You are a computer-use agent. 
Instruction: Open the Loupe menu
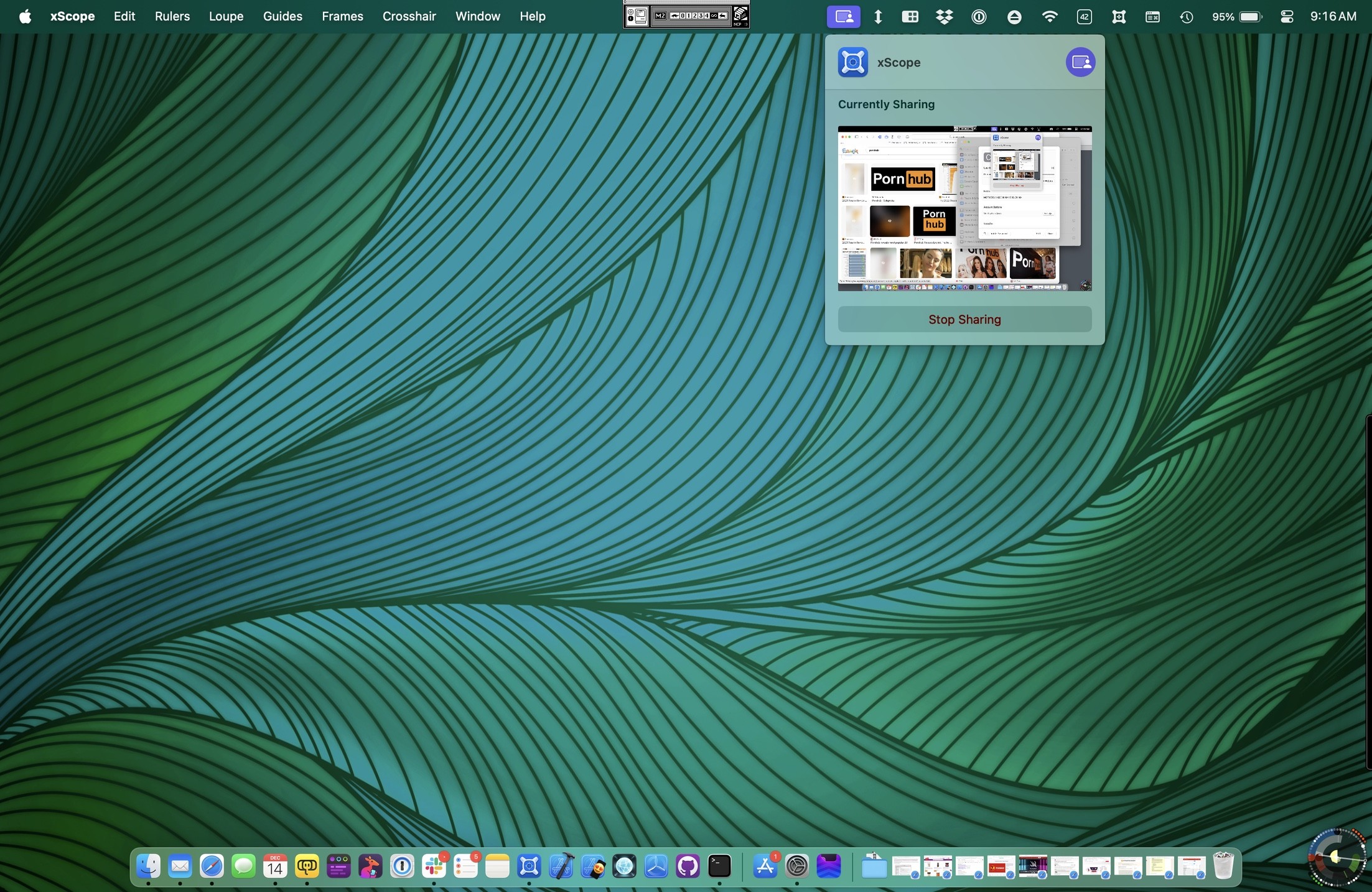tap(226, 17)
